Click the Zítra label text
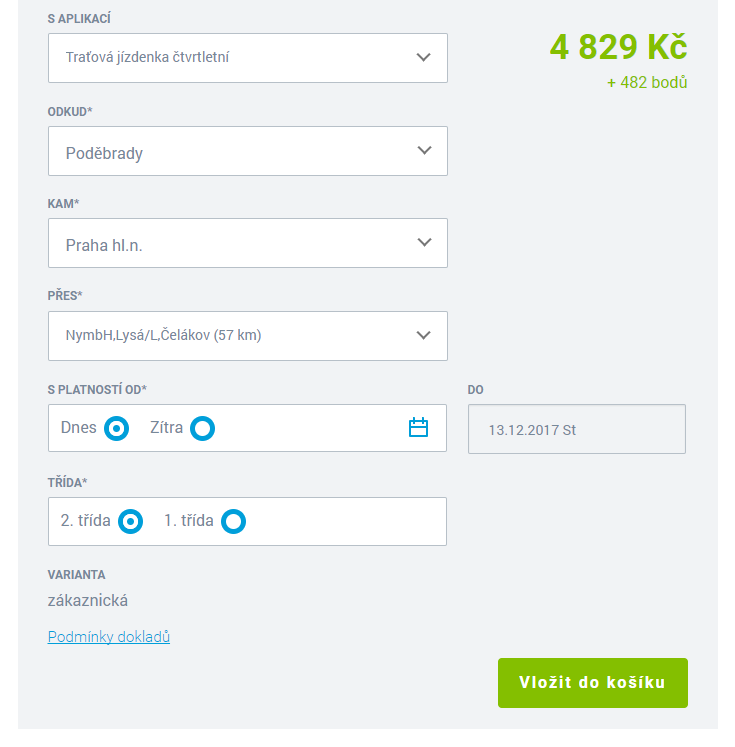The image size is (735, 747). coord(166,427)
